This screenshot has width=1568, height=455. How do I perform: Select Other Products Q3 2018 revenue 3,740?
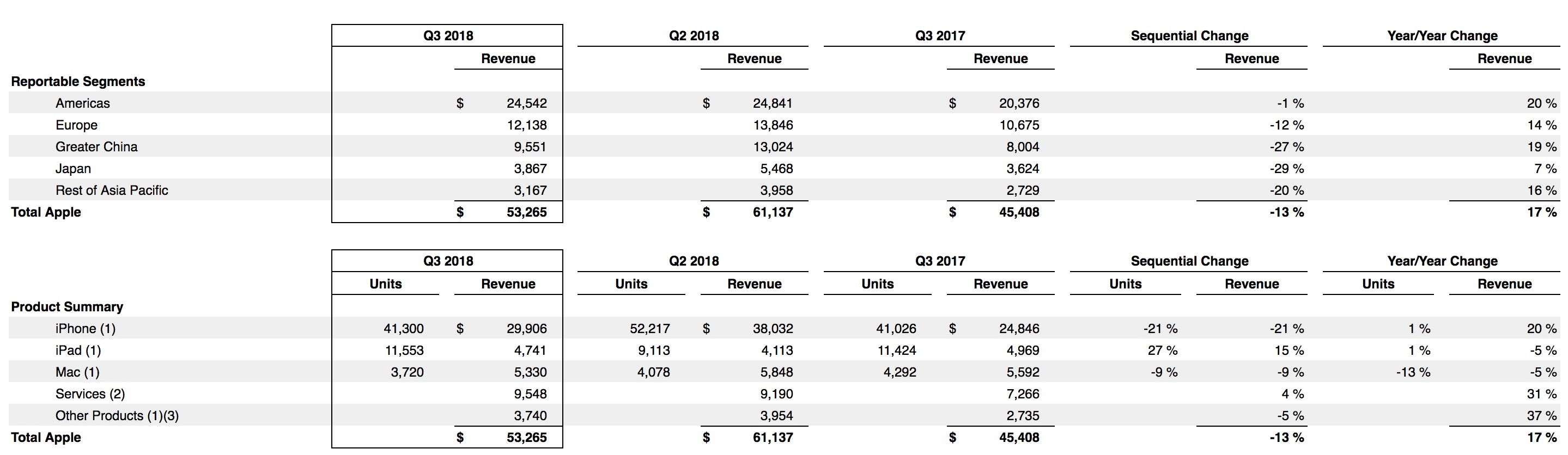[530, 416]
